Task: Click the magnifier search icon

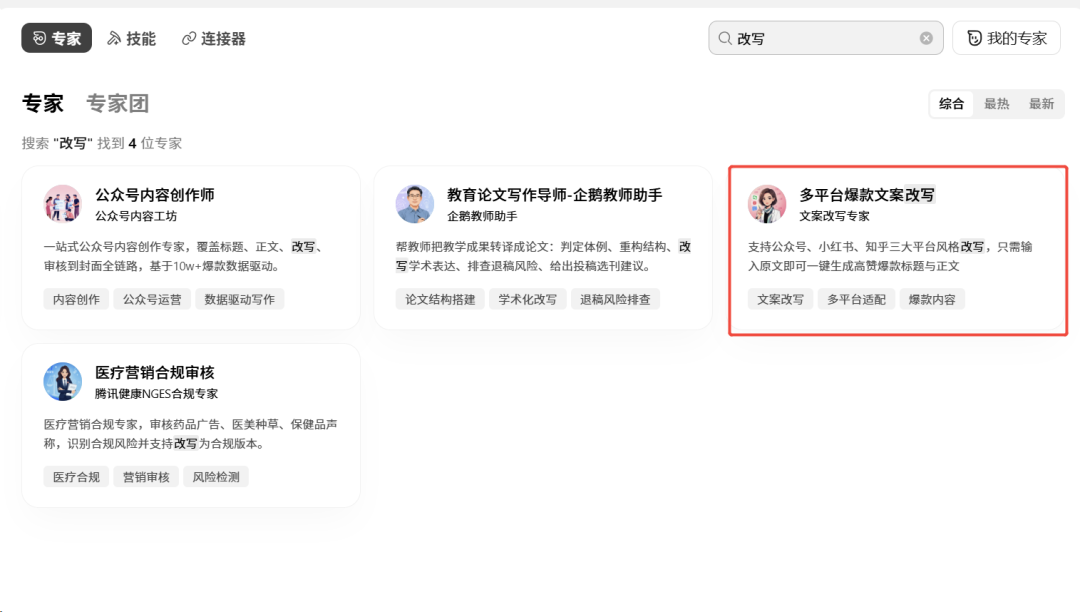Action: pos(725,39)
